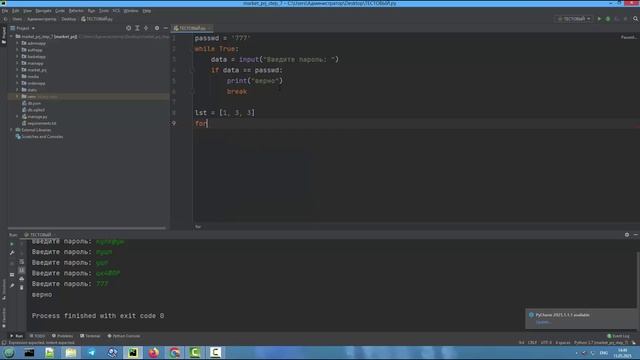The height and width of the screenshot is (360, 640).
Task: Expand the adminapp folder
Action: [x=18, y=43]
